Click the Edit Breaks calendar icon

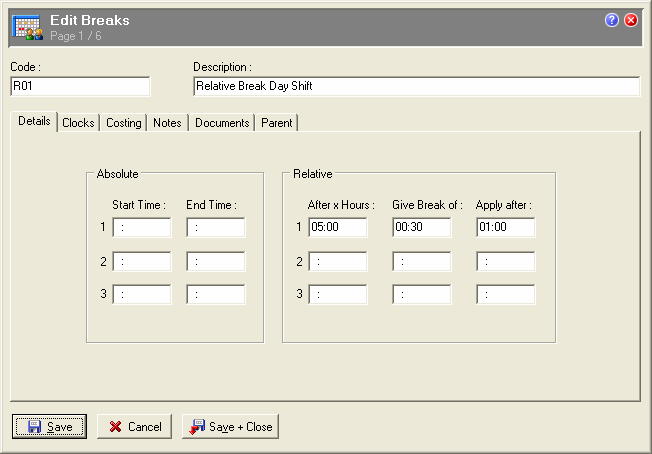point(25,27)
